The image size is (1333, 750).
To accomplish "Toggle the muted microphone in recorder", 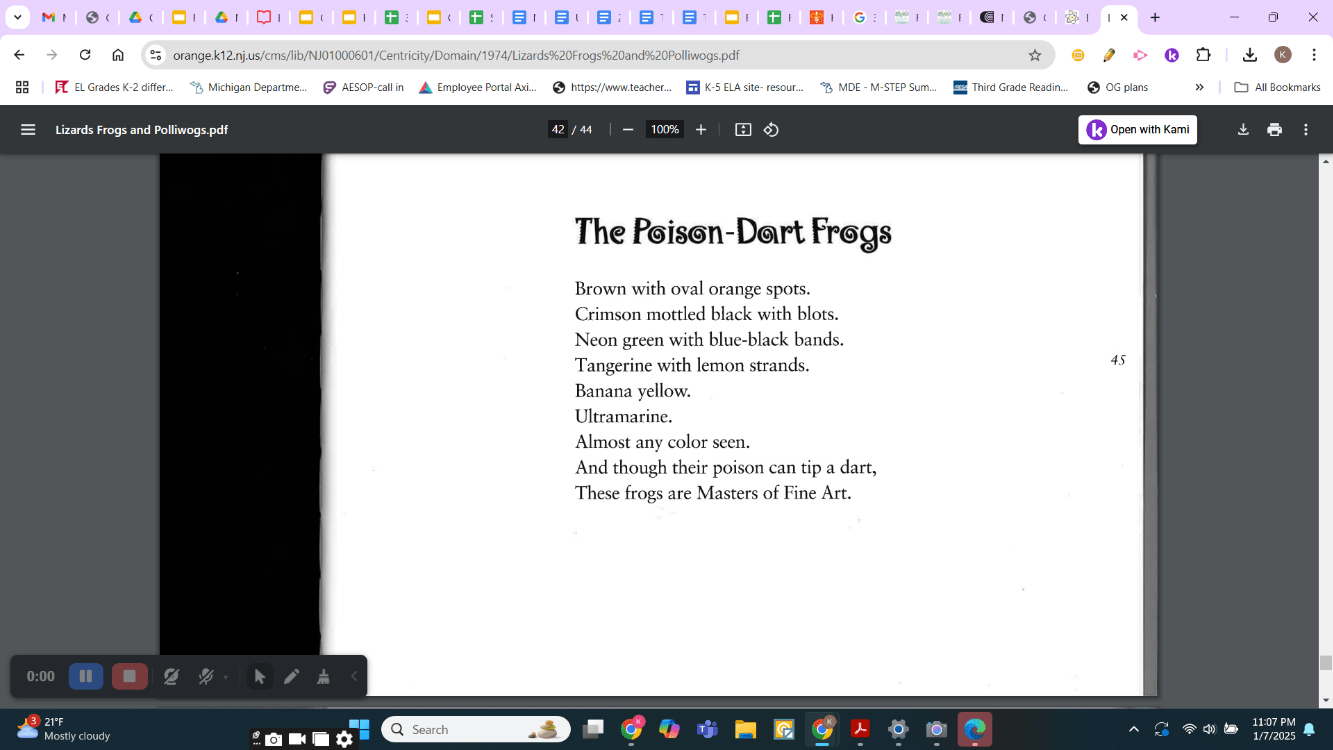I will [205, 677].
